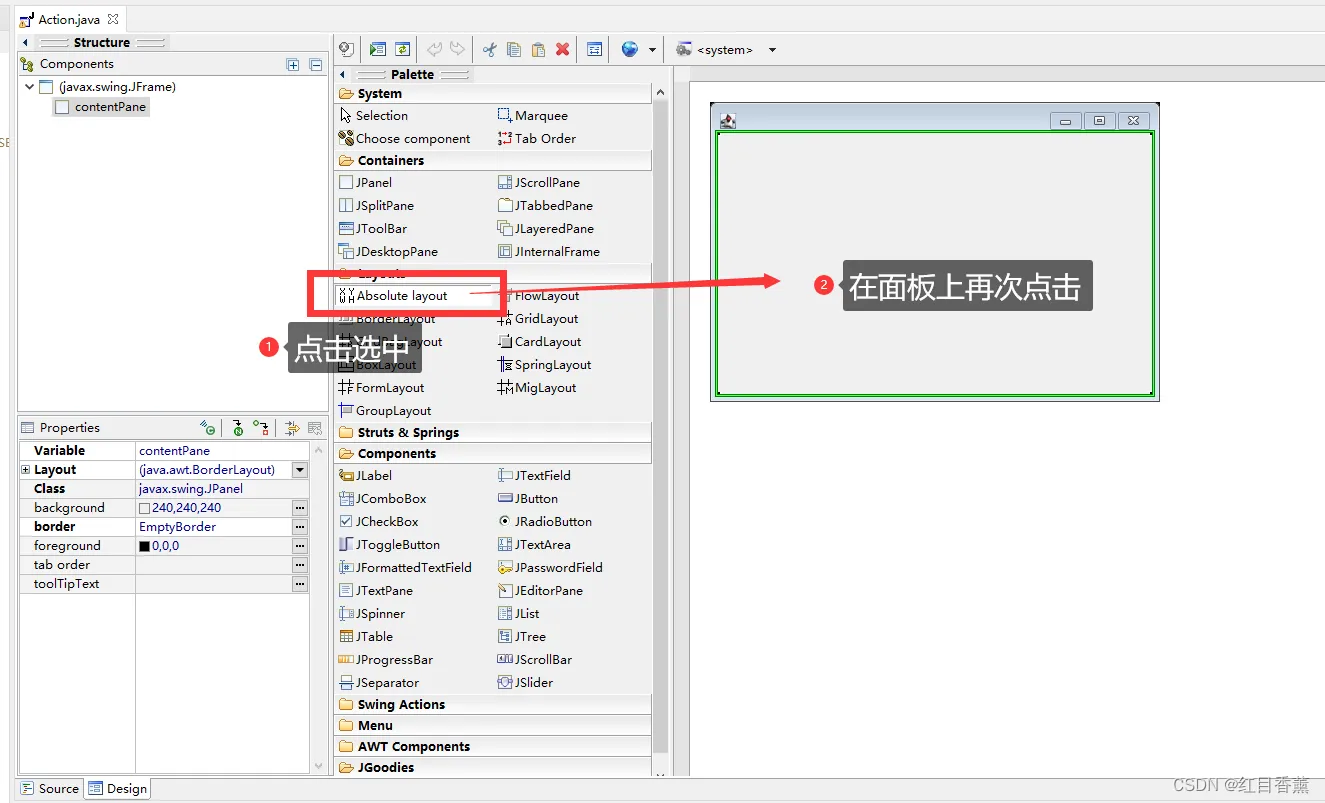Select JButton component in palette

coord(528,499)
